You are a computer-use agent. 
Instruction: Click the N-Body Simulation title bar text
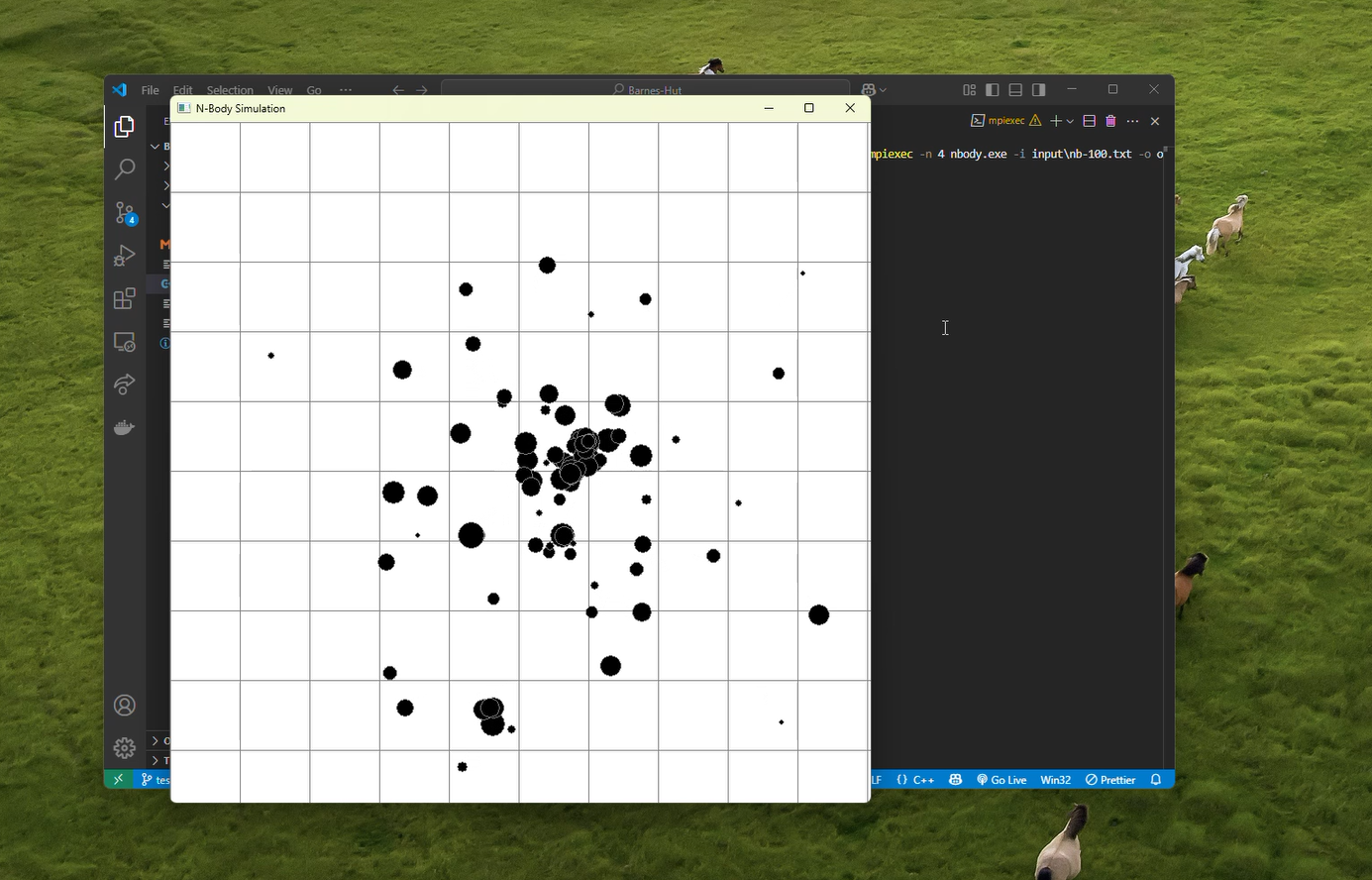point(241,109)
